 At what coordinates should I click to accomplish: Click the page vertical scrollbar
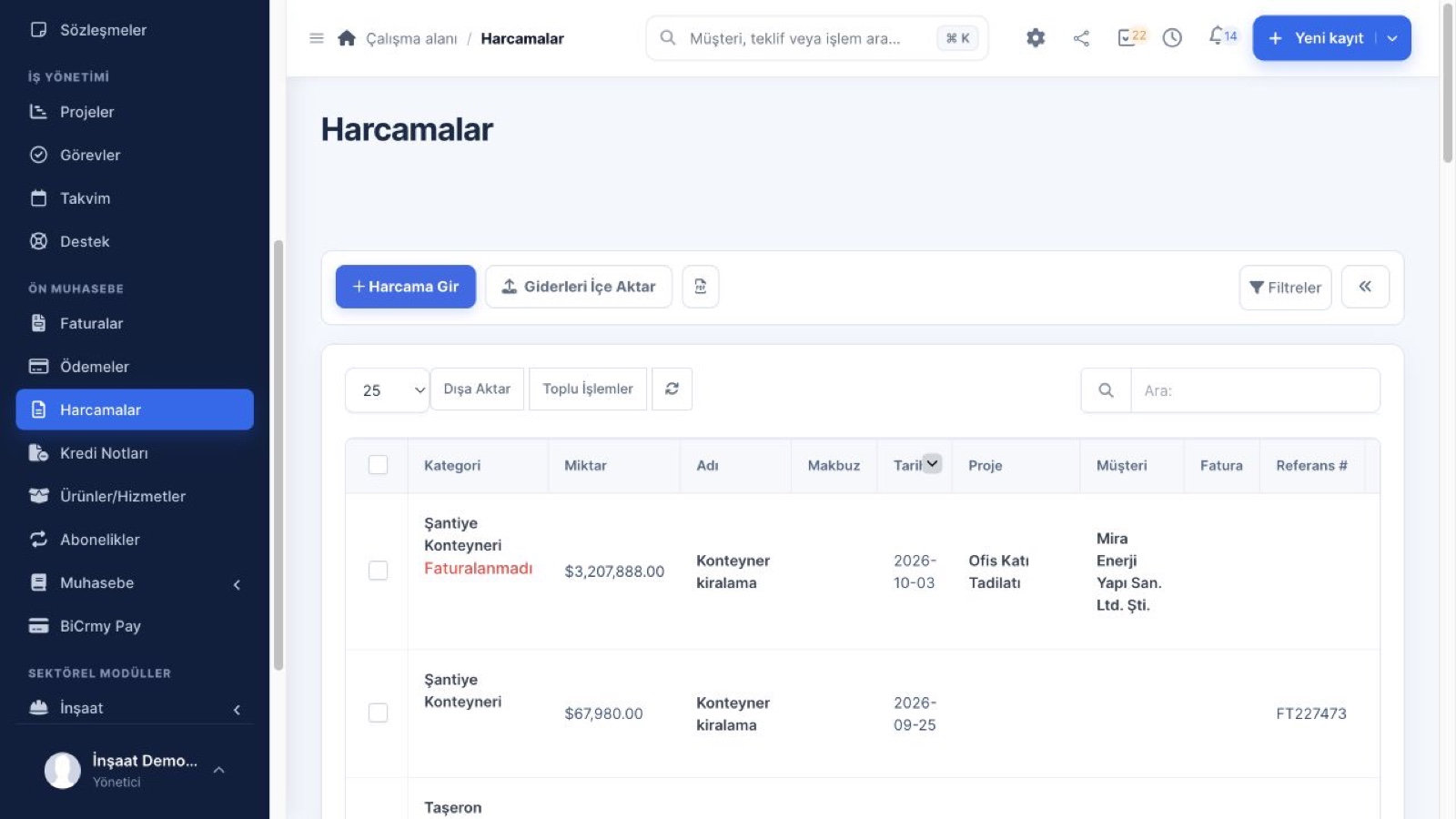[x=1448, y=82]
